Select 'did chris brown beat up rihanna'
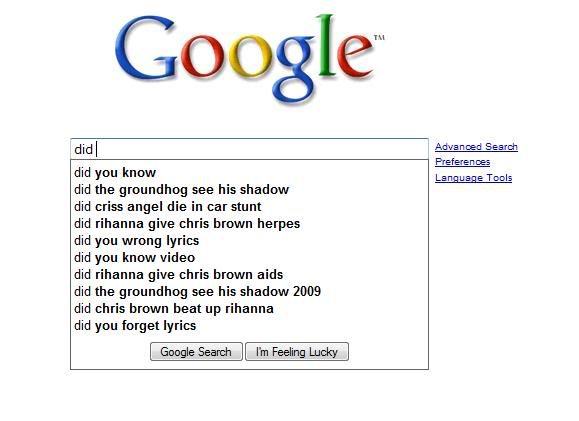This screenshot has height=421, width=579. tap(249, 308)
